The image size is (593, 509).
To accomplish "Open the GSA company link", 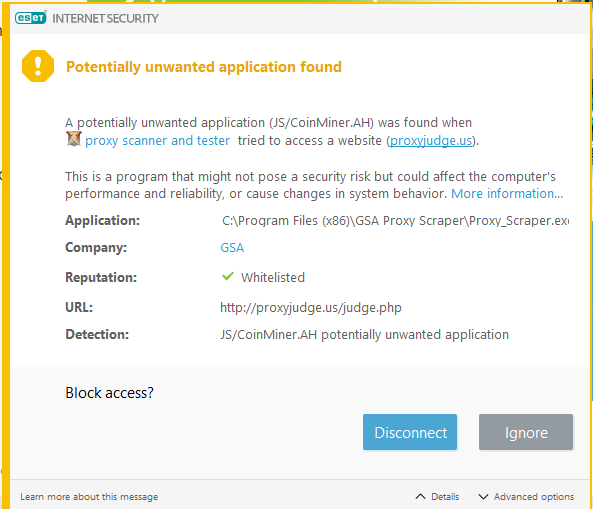I will click(232, 248).
